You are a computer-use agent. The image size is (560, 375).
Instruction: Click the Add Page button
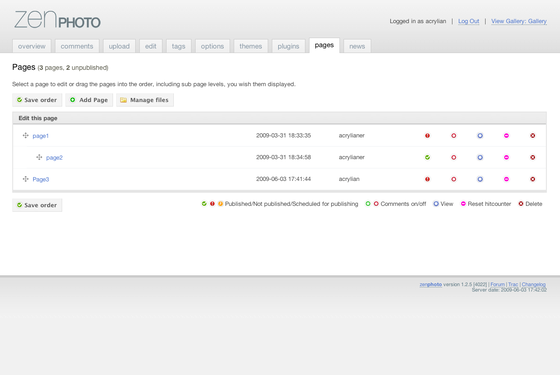click(x=89, y=100)
